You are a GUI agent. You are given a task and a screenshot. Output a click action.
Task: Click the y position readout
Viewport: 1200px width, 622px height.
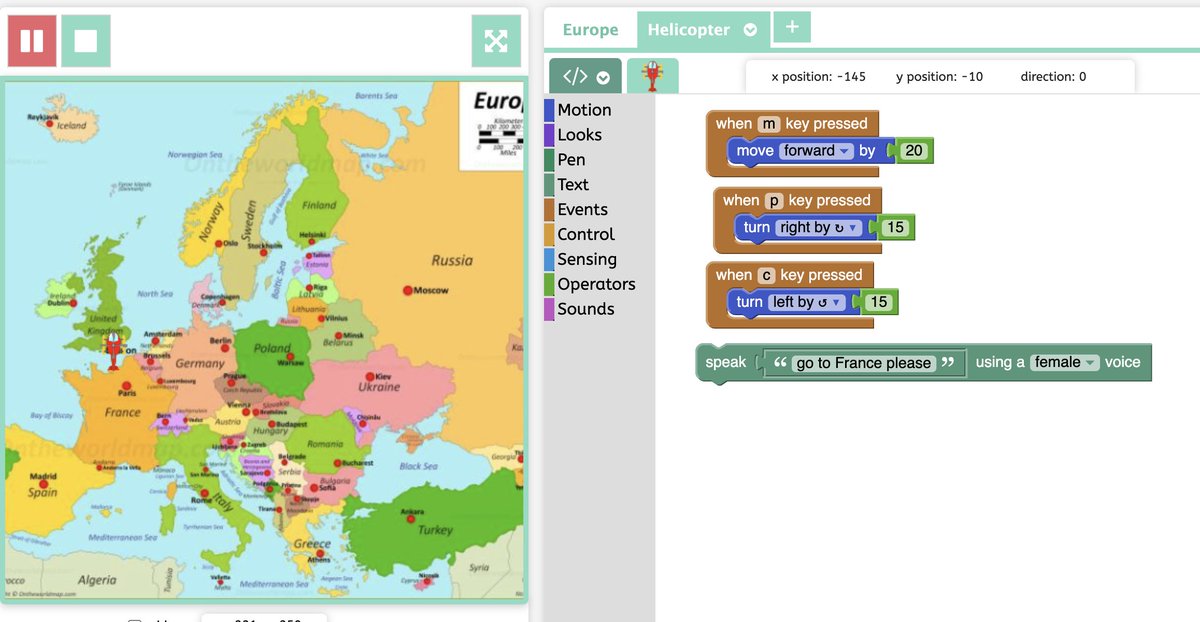939,77
